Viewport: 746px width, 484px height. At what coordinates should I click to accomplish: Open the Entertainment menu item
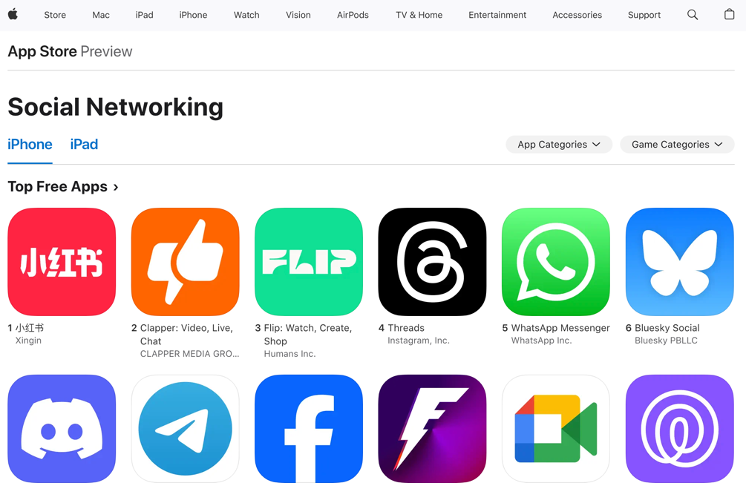pyautogui.click(x=497, y=15)
